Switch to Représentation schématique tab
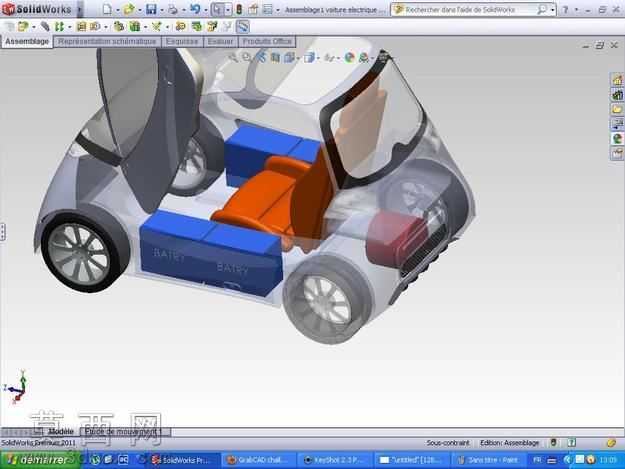Viewport: 625px width, 469px height. coord(107,41)
